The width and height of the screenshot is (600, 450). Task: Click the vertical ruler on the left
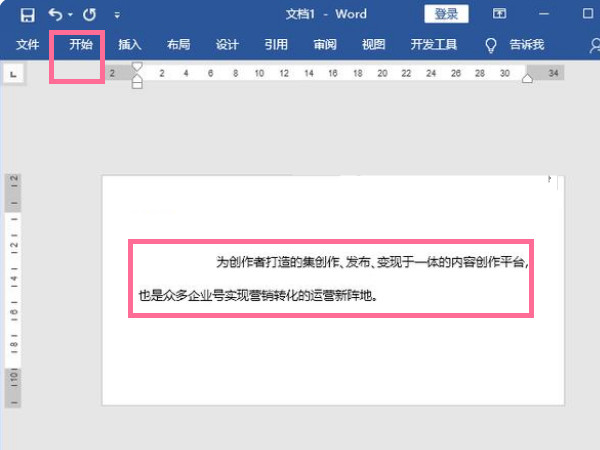pyautogui.click(x=14, y=290)
